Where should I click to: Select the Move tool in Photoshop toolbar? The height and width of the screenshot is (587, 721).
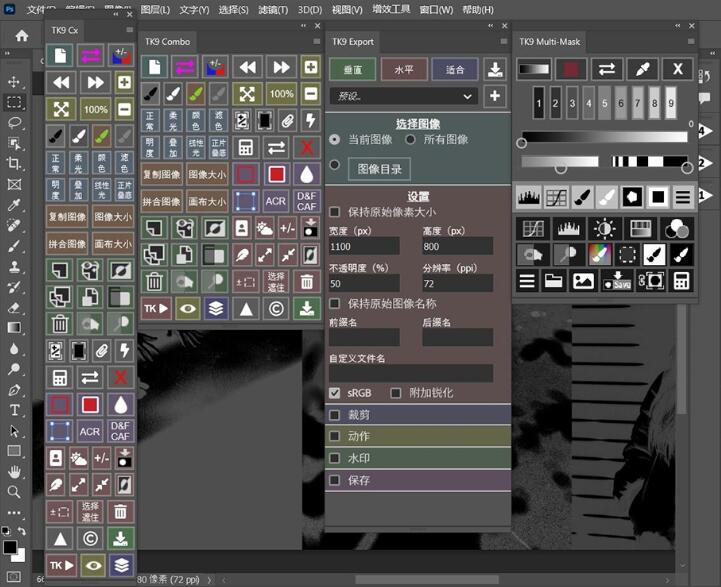14,81
